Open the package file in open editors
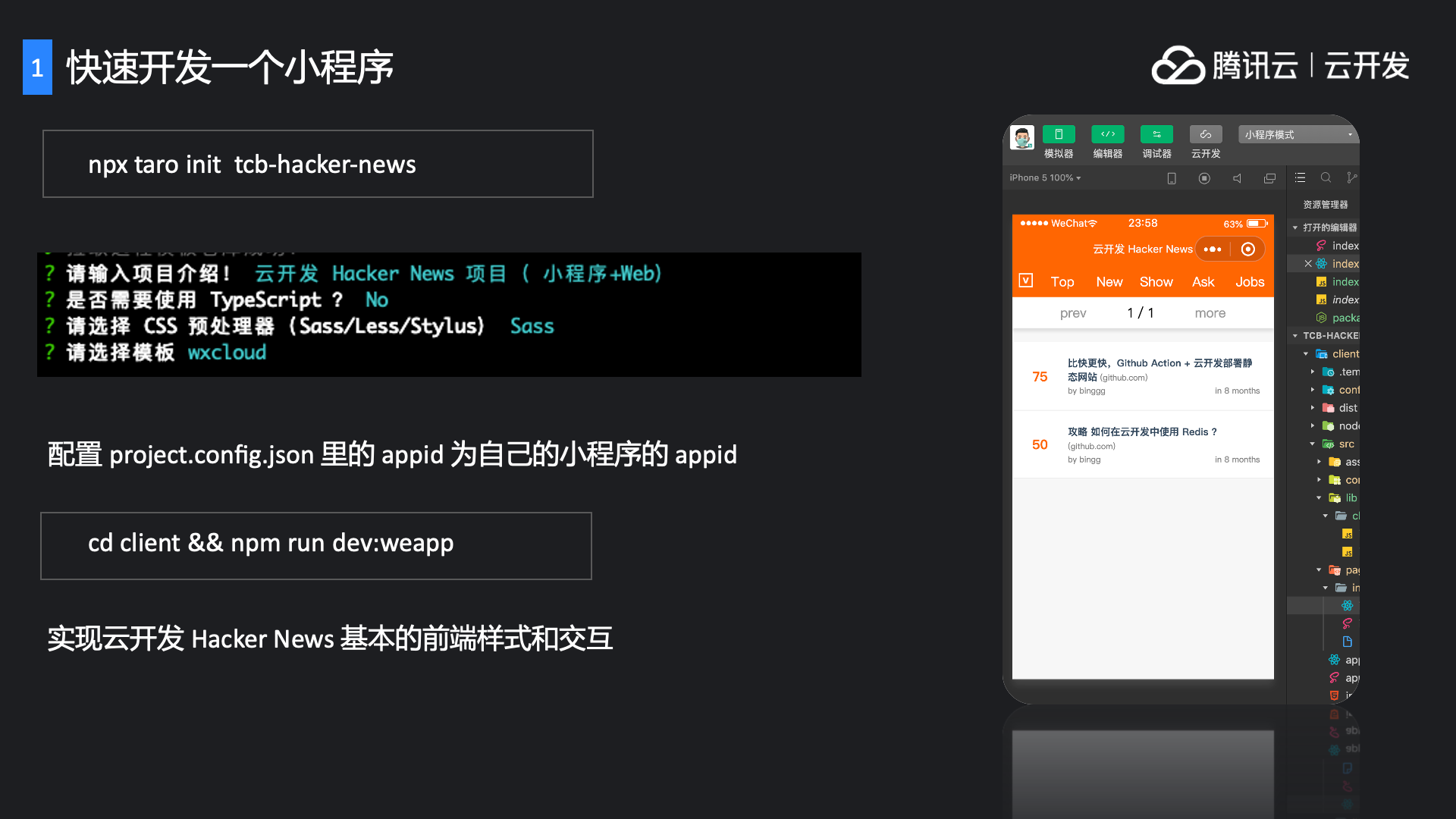This screenshot has height=819, width=1456. point(1338,318)
